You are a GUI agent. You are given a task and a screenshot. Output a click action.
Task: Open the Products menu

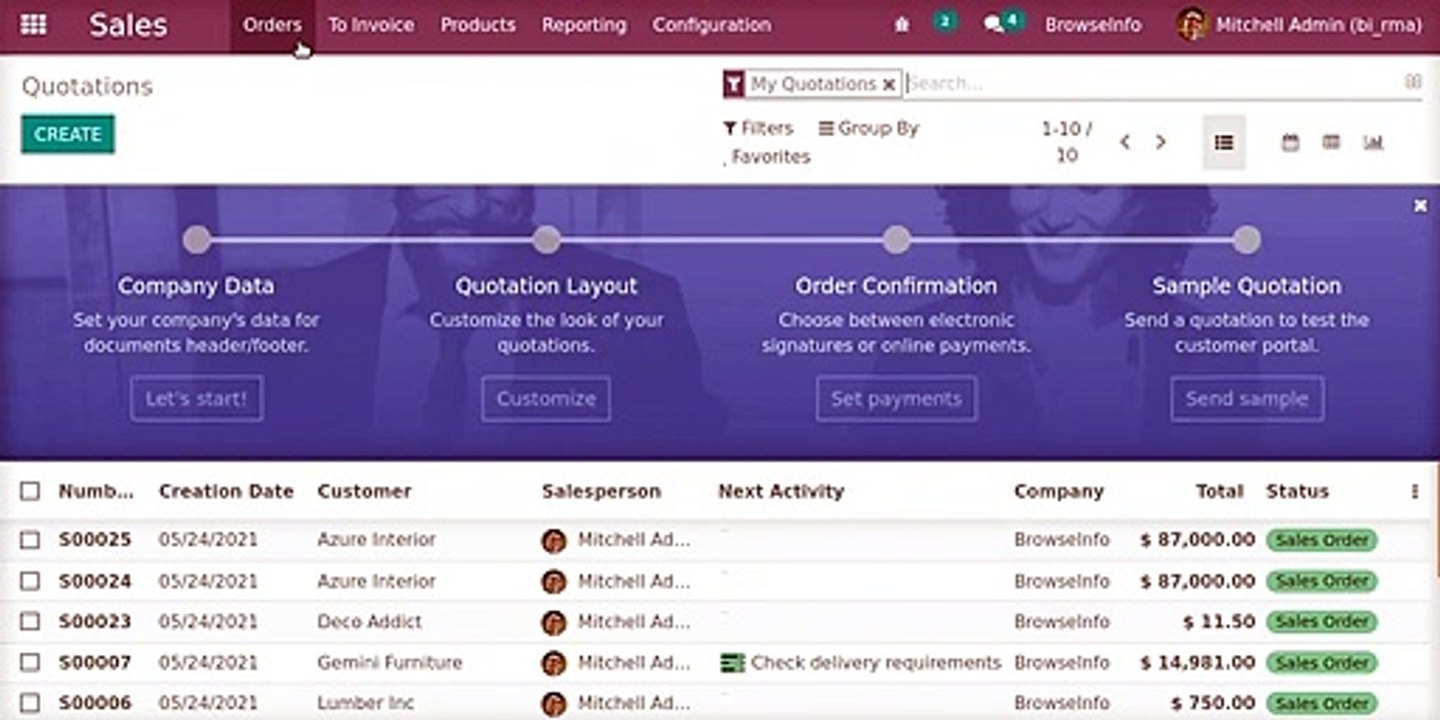tap(478, 25)
